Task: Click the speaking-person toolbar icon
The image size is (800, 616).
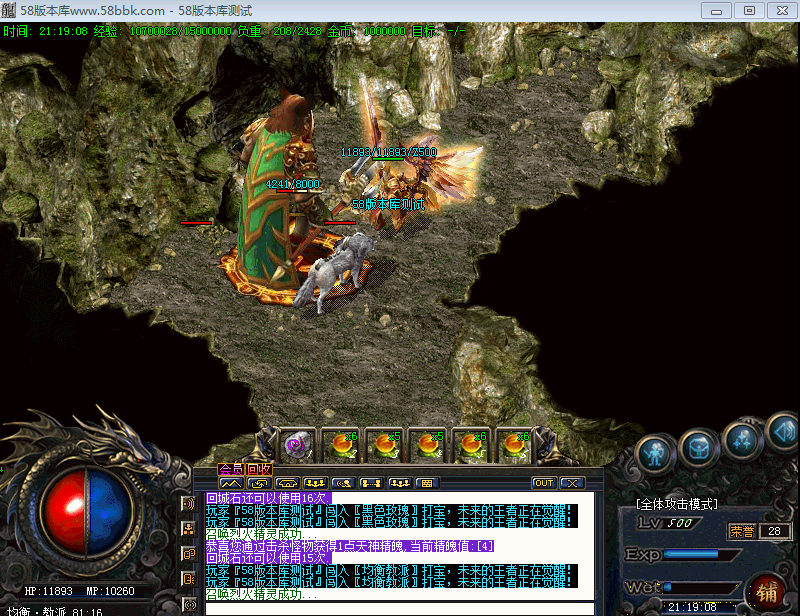Action: click(x=343, y=483)
